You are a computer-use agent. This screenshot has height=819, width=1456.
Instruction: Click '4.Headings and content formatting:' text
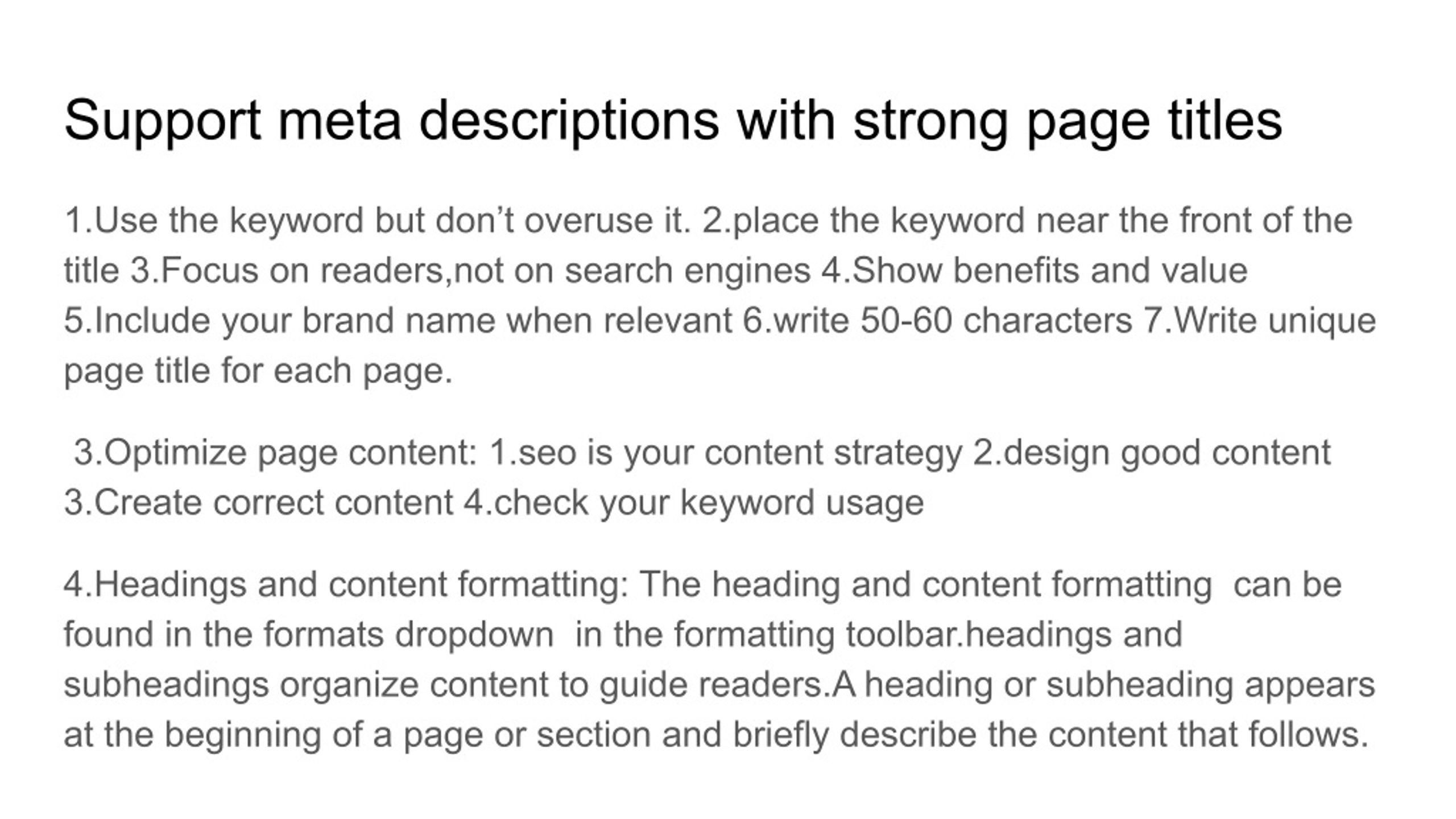[346, 585]
